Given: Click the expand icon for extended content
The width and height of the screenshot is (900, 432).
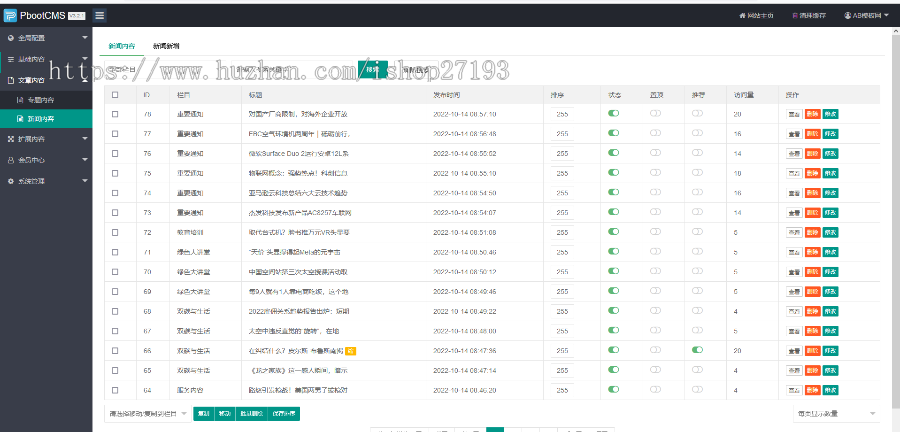Looking at the screenshot, I should (11, 139).
